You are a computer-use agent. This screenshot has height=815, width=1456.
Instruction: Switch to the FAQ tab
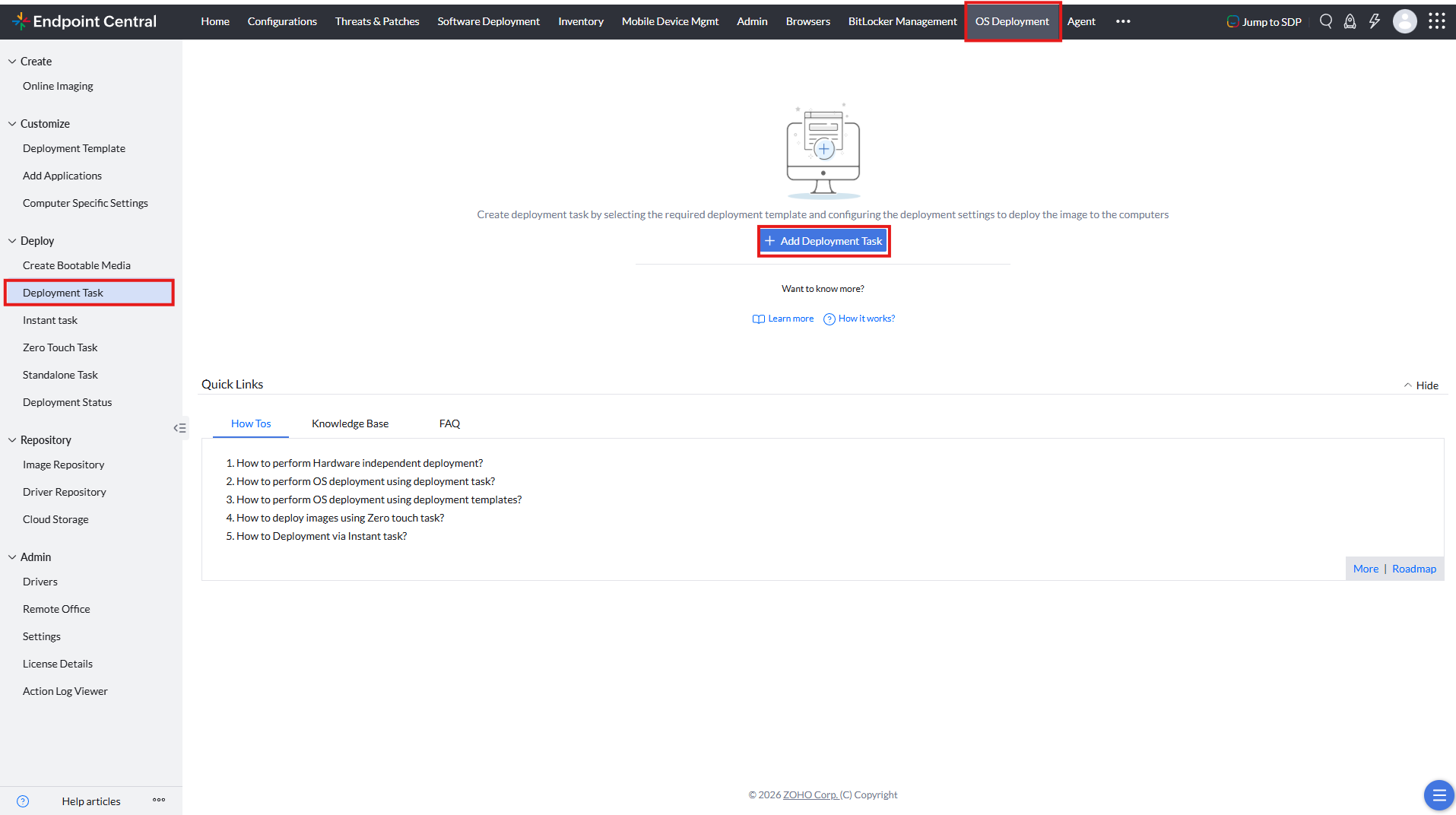tap(449, 423)
